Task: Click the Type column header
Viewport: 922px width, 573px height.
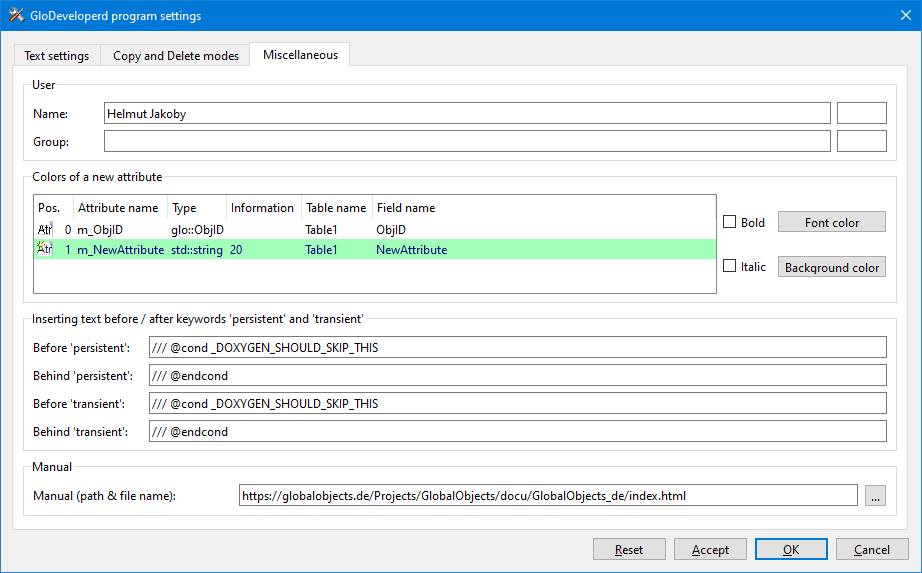Action: [x=196, y=208]
